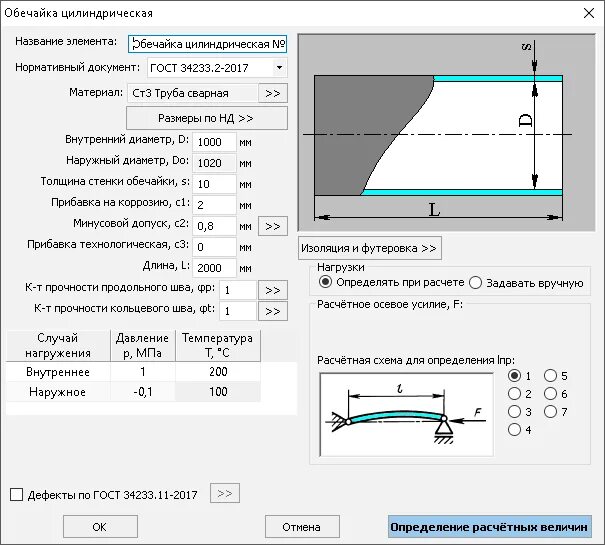
Task: Edit the Длина L field
Action: coord(214,268)
